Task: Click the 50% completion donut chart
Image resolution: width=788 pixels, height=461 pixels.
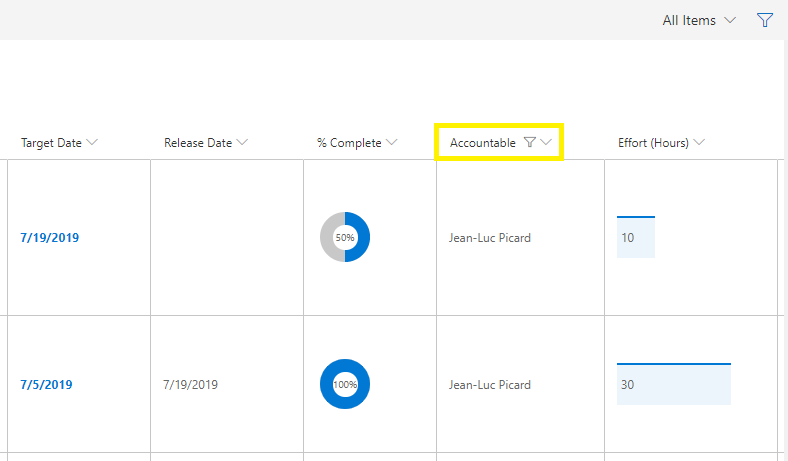Action: tap(345, 238)
